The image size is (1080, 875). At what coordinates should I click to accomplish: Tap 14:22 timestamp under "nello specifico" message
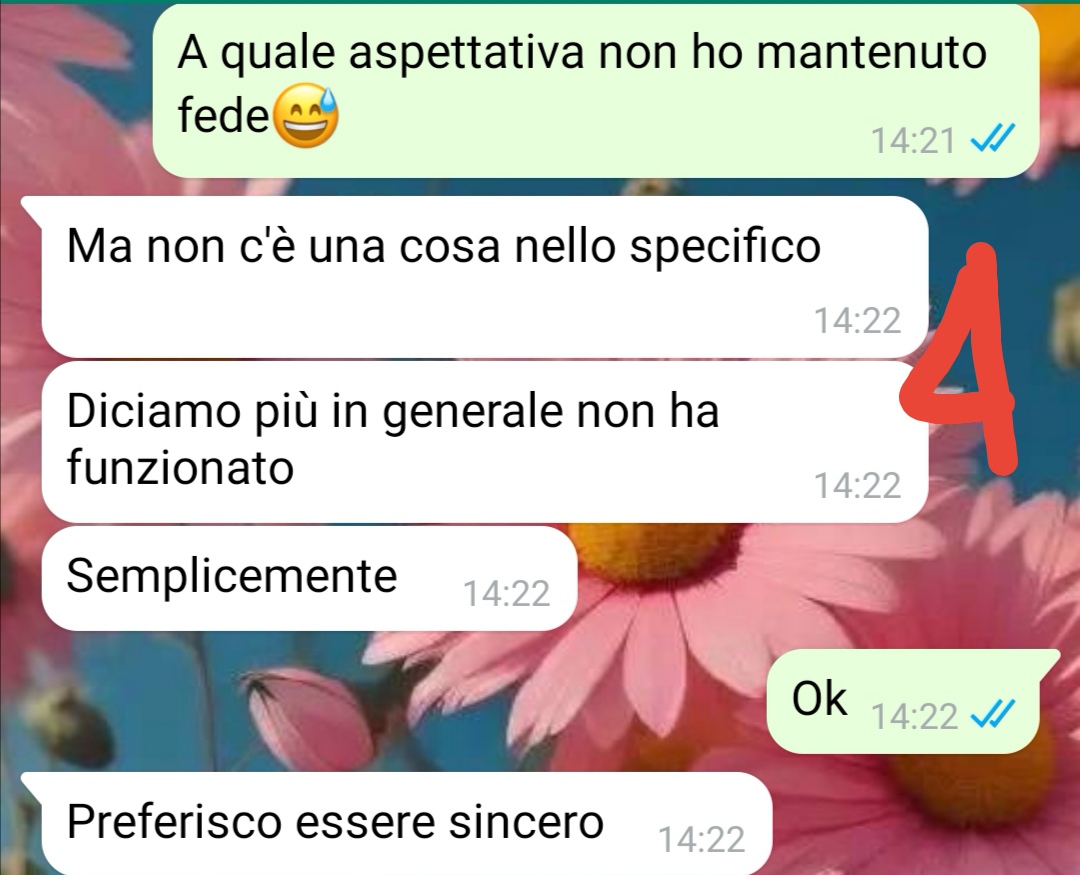click(x=858, y=320)
